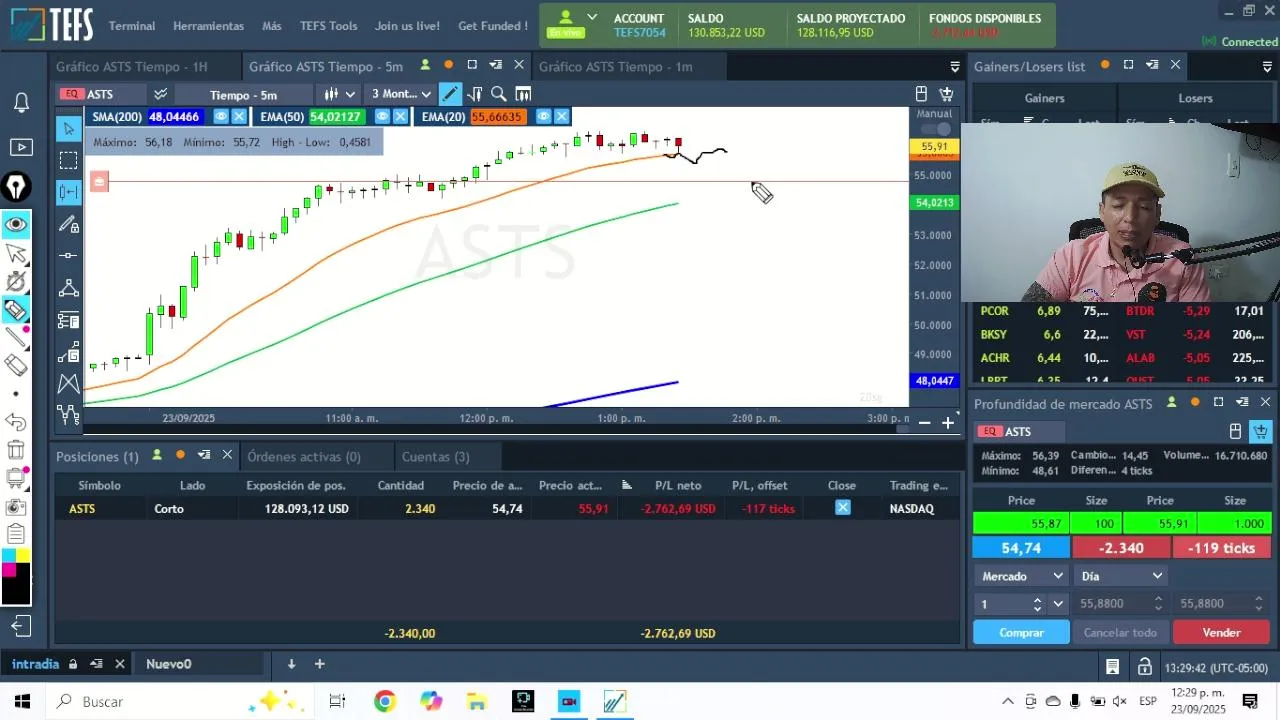Click the Join us live! link
Screen dimensions: 1280x720
[407, 26]
